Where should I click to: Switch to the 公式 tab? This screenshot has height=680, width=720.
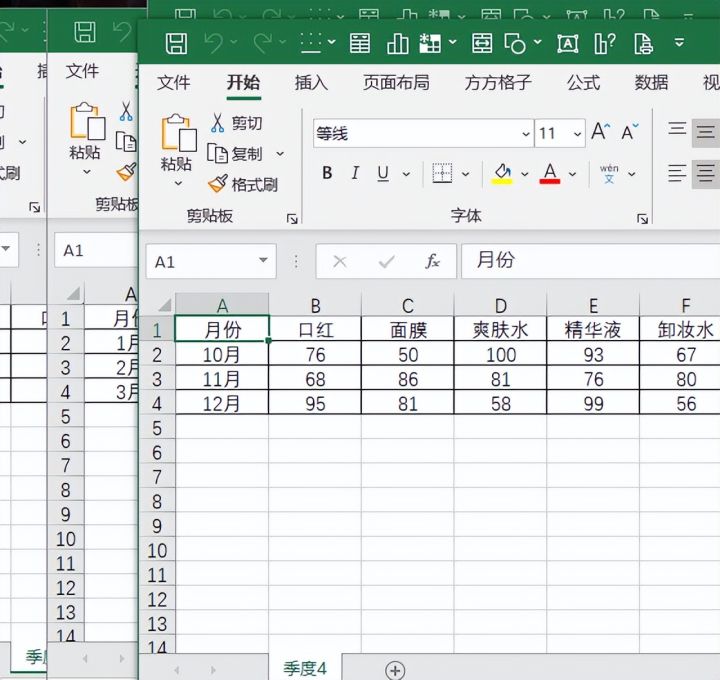click(583, 83)
